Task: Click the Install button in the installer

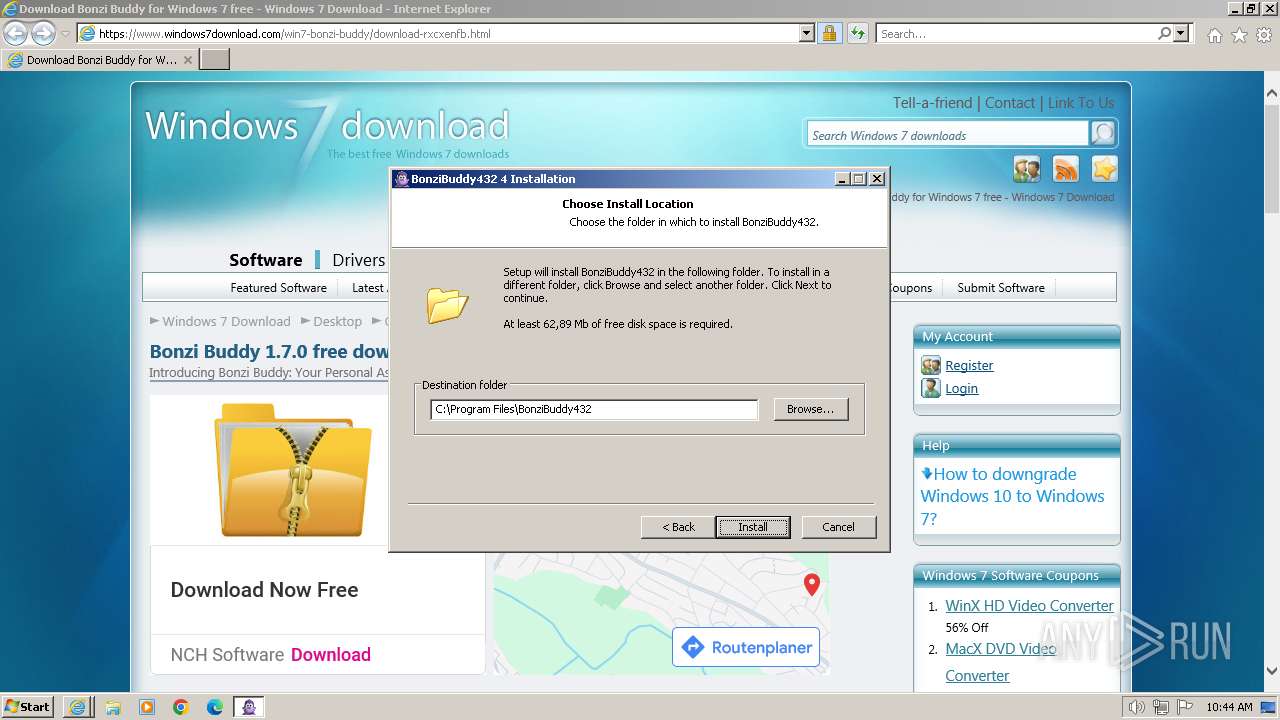Action: coord(753,527)
